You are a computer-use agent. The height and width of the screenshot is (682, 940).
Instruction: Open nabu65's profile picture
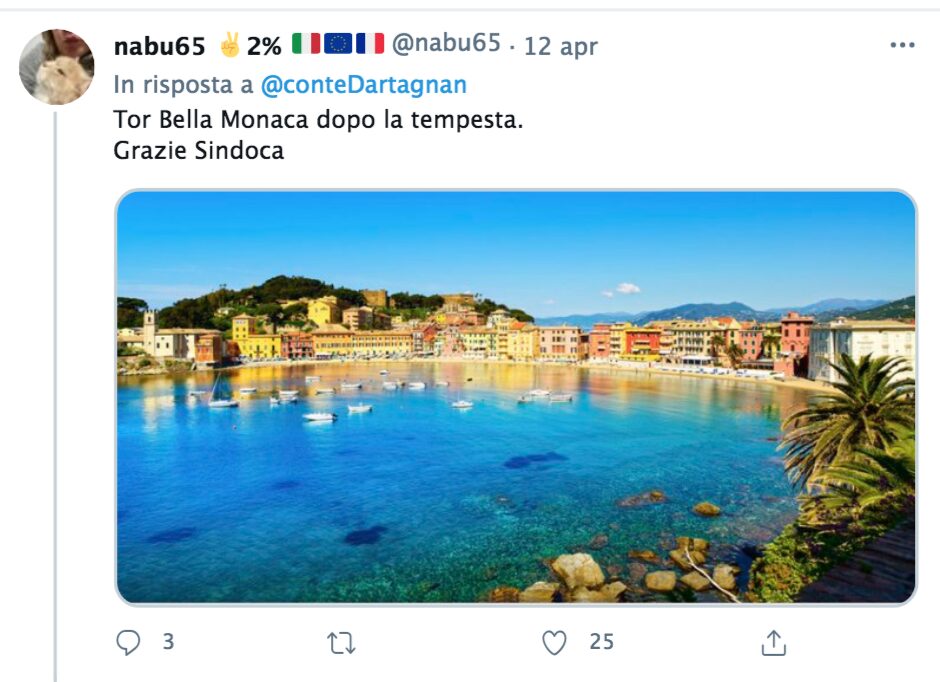[x=56, y=67]
